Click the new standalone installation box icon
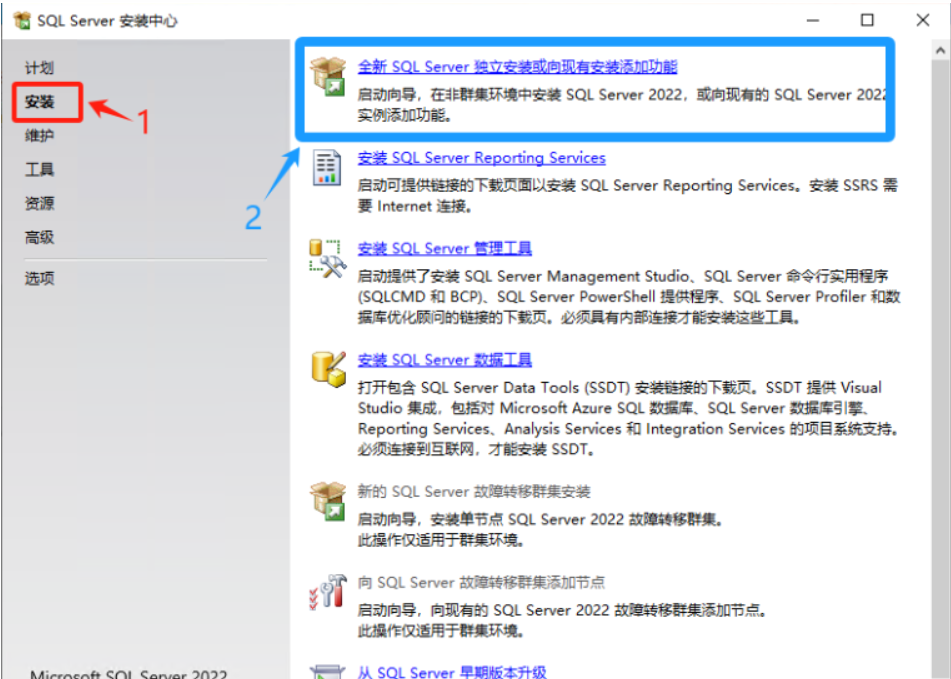Viewport: 951px width, 679px height. pos(328,76)
